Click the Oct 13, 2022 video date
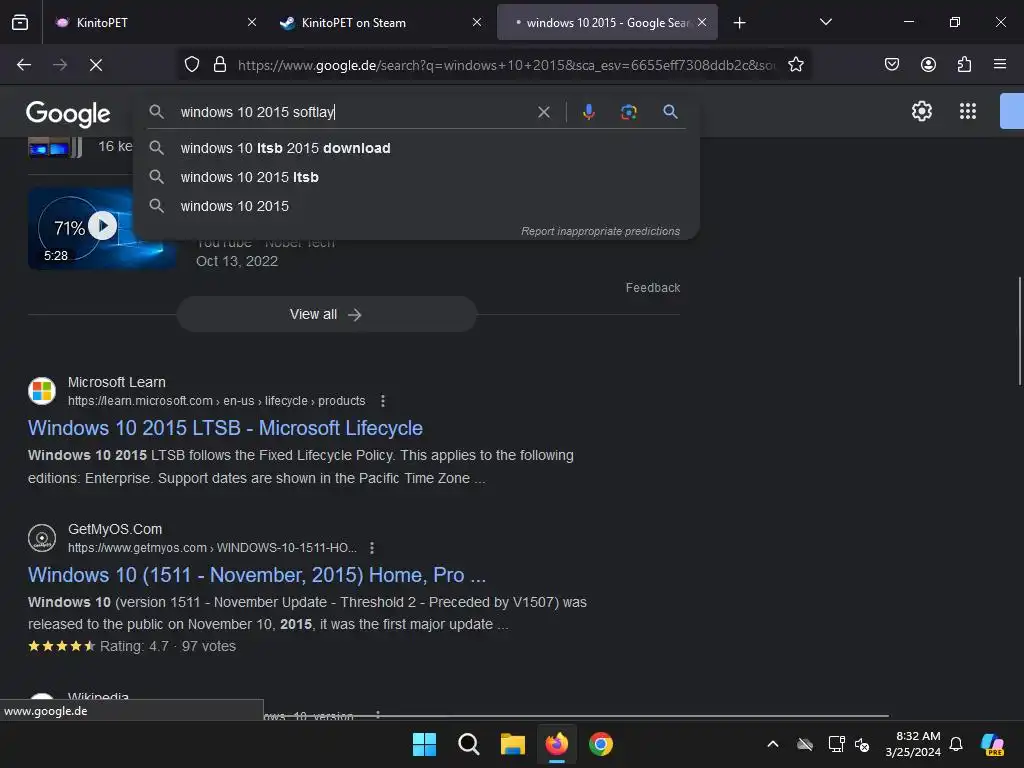This screenshot has height=768, width=1024. [237, 261]
